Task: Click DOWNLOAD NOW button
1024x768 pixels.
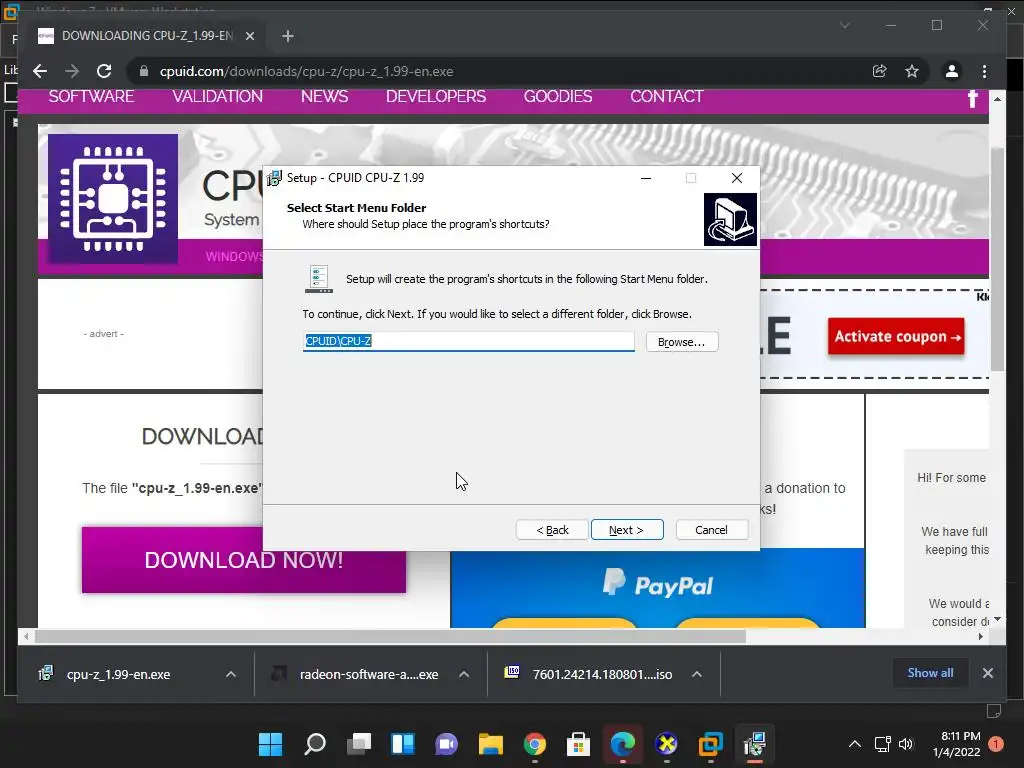Action: pos(244,560)
